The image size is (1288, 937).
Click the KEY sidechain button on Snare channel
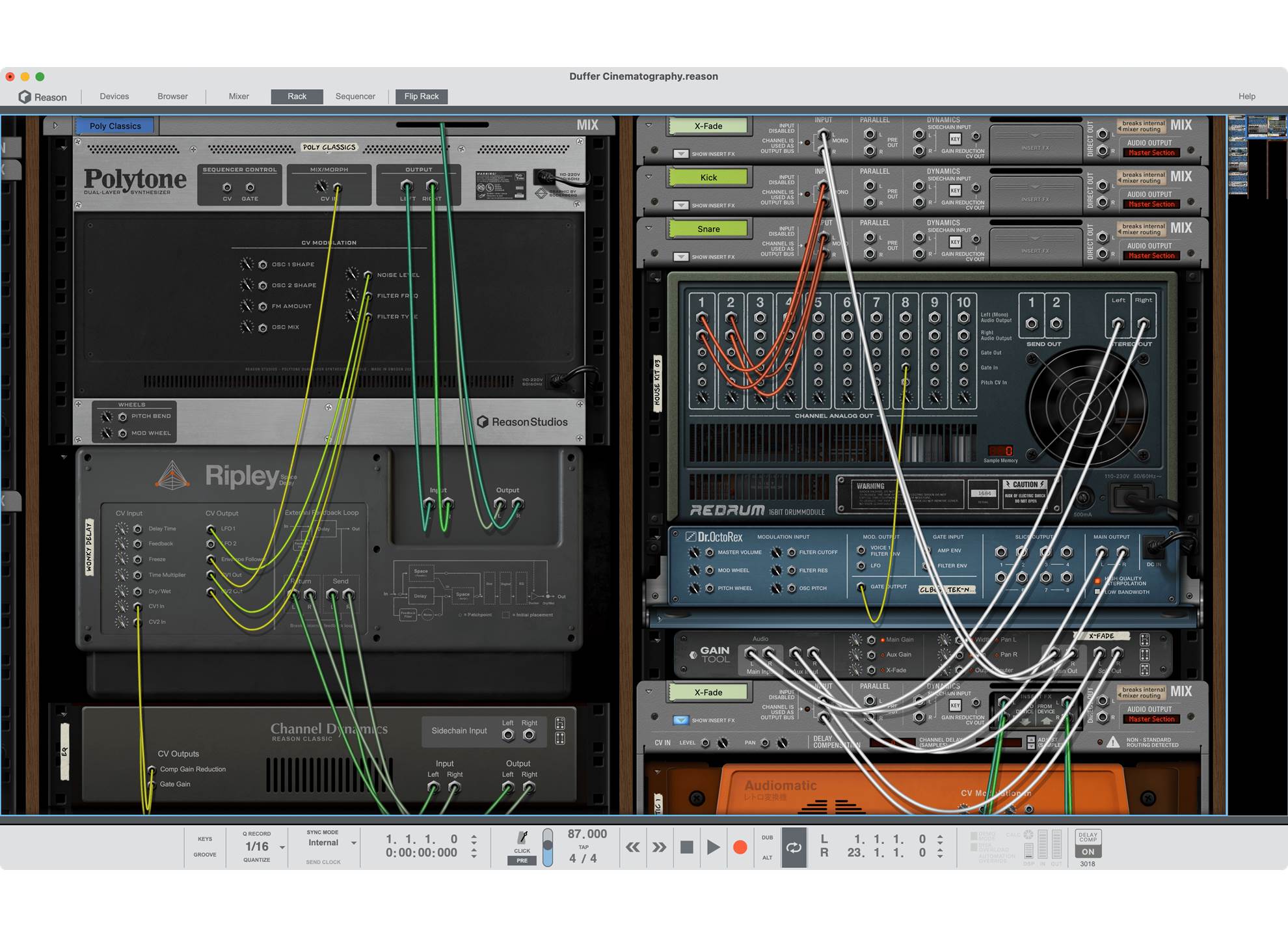[x=955, y=241]
